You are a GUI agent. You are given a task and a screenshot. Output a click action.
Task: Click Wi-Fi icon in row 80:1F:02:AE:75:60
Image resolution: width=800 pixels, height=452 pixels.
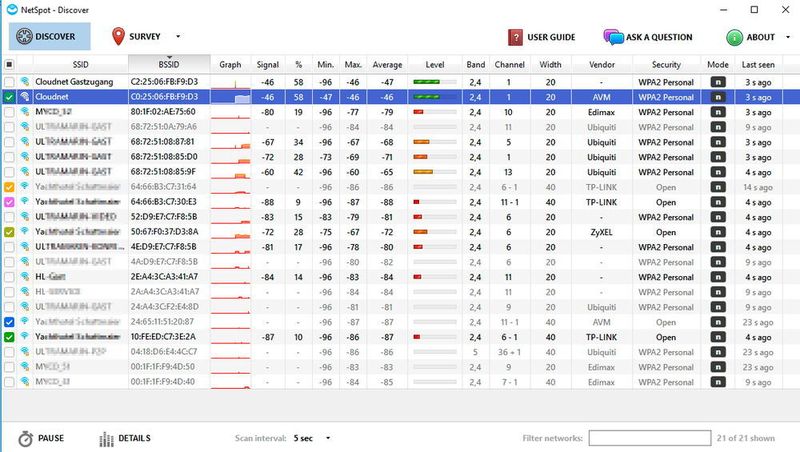pos(25,112)
